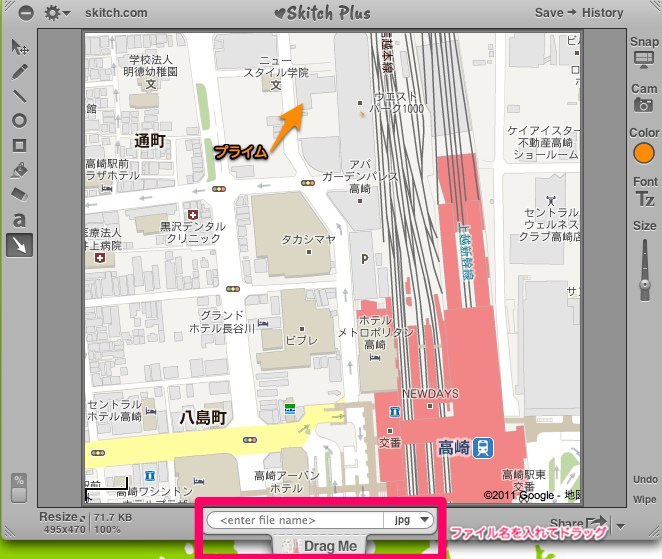Click the NEWDAYS label on the map
Image resolution: width=662 pixels, height=559 pixels.
tap(430, 394)
